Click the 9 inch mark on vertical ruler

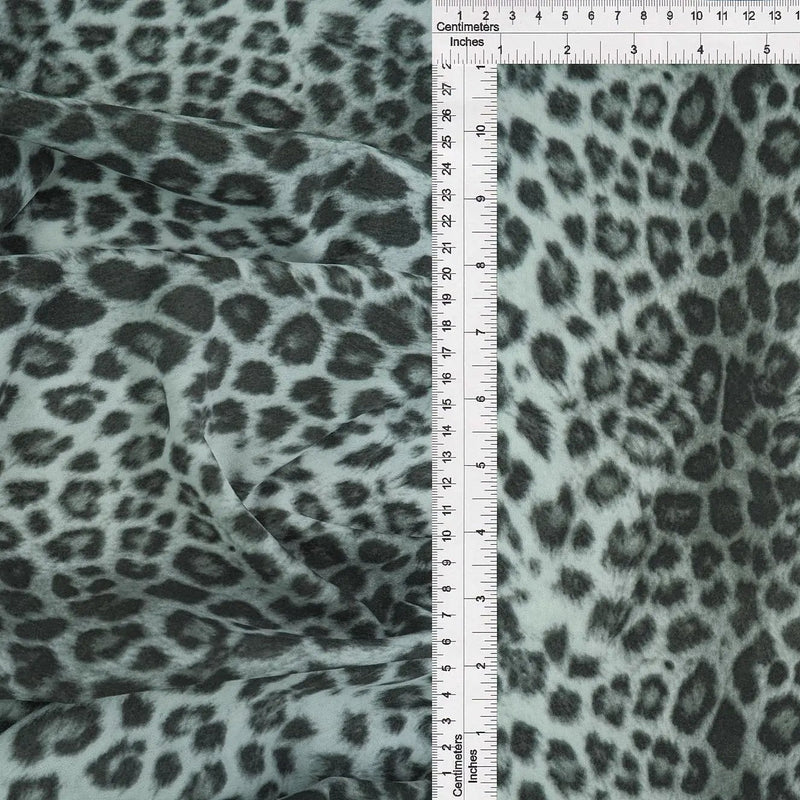481,198
